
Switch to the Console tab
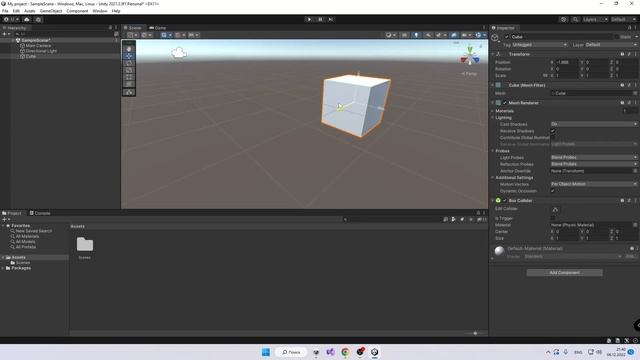(40, 213)
